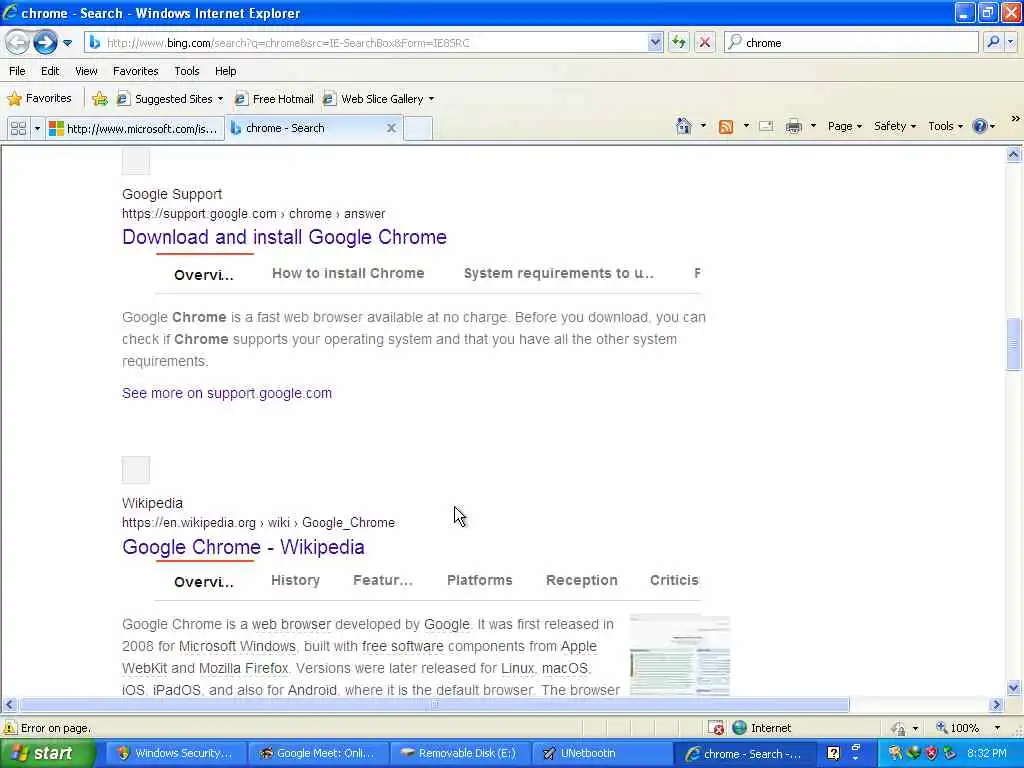Click the taskbar help question icon
Screen dimensions: 1024x768
click(x=833, y=754)
